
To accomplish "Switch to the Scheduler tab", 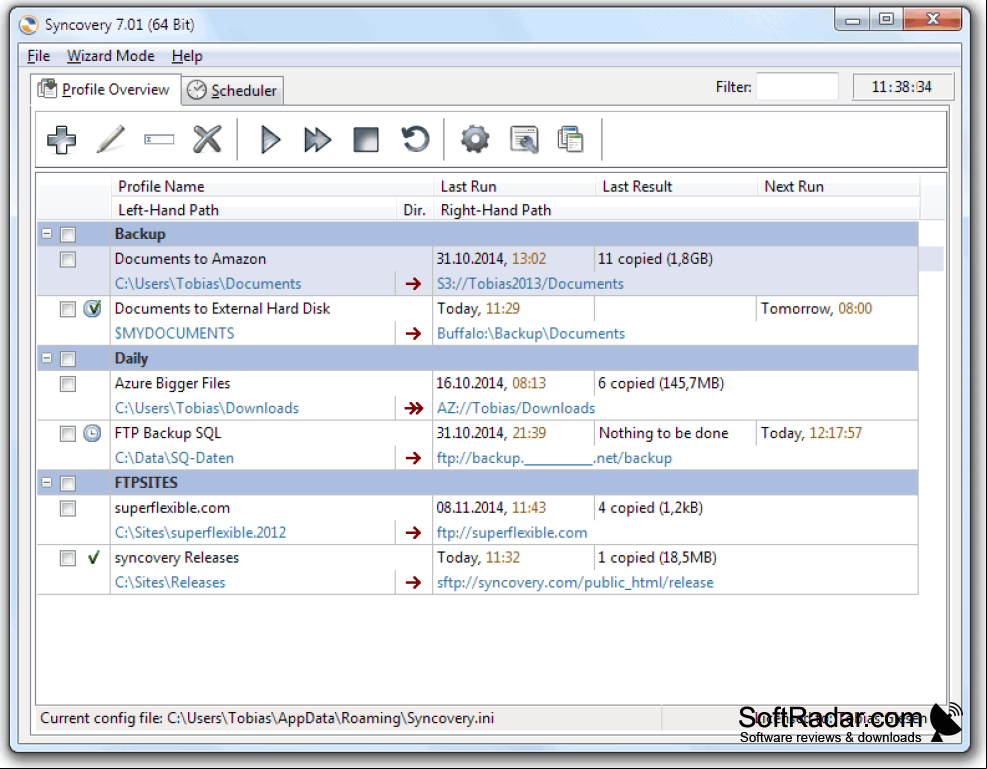I will pyautogui.click(x=233, y=91).
